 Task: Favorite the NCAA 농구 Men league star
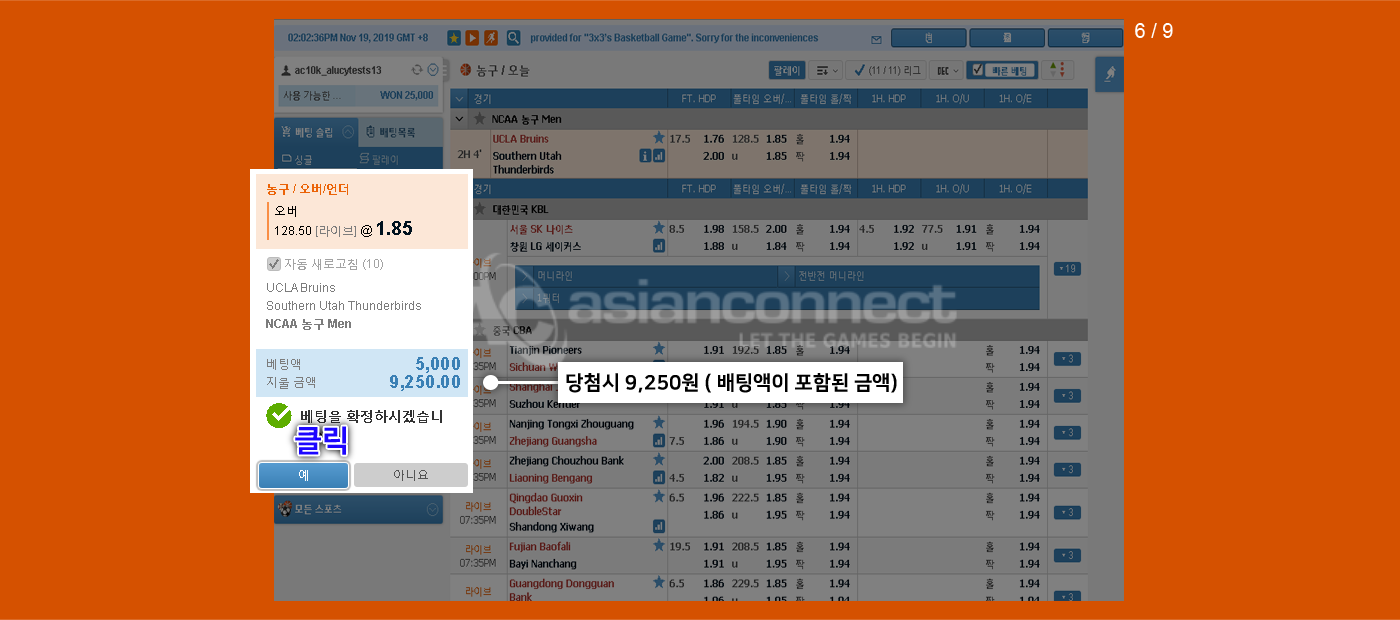point(479,118)
